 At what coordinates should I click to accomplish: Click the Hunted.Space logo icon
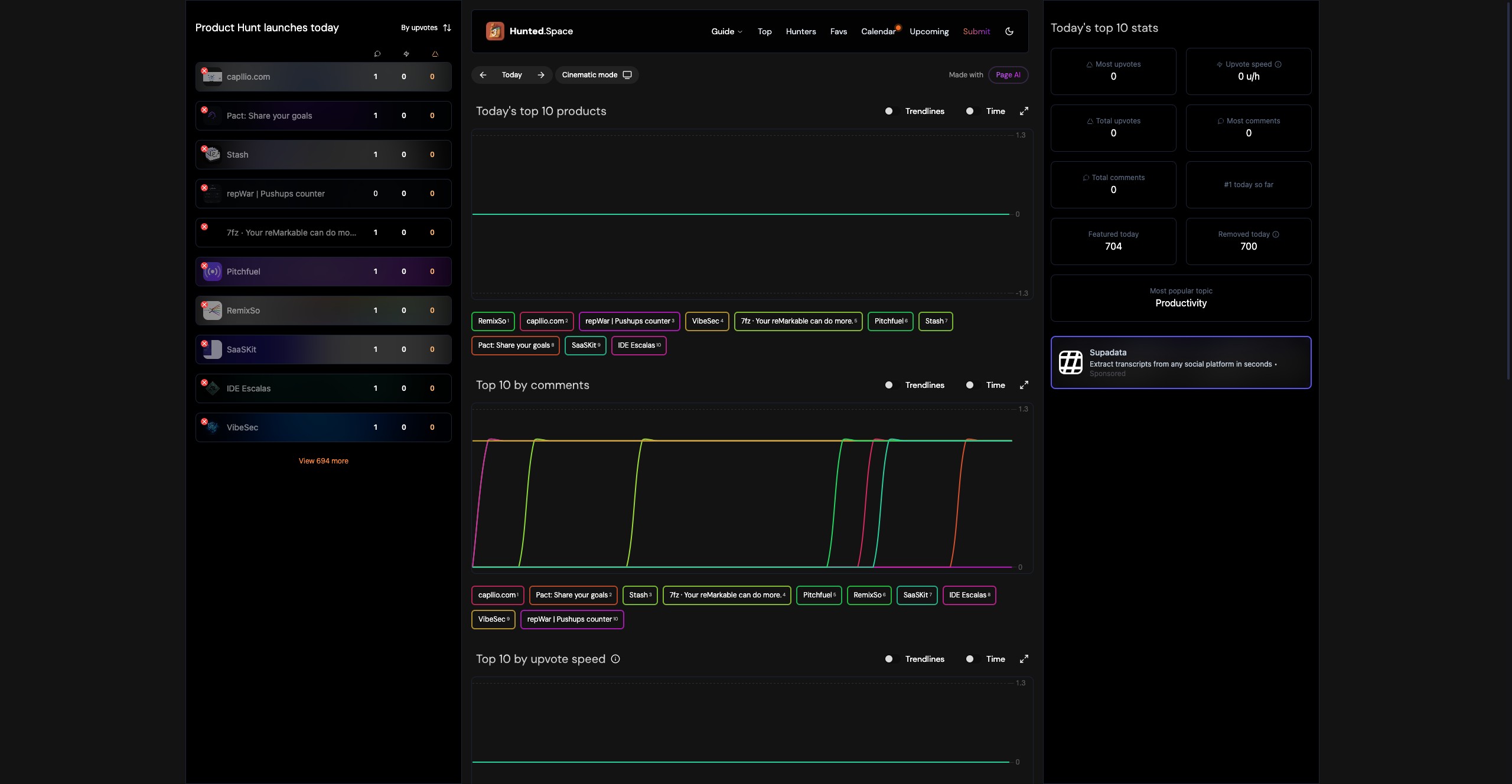495,31
